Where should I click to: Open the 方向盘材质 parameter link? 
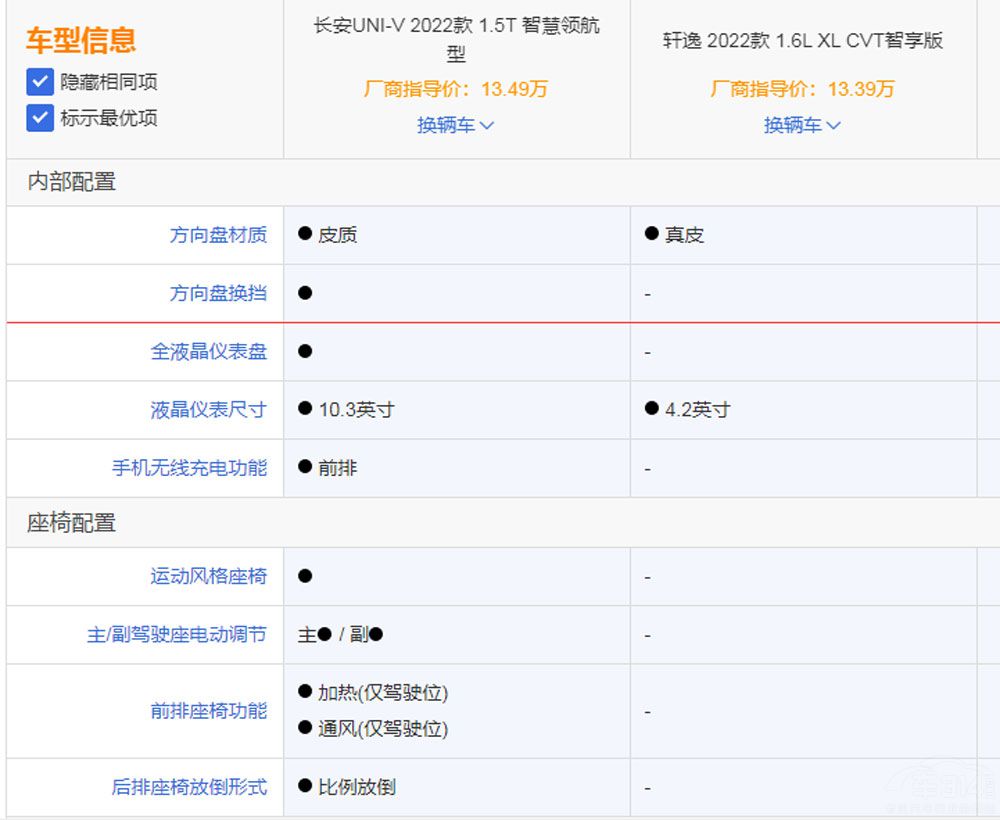219,235
